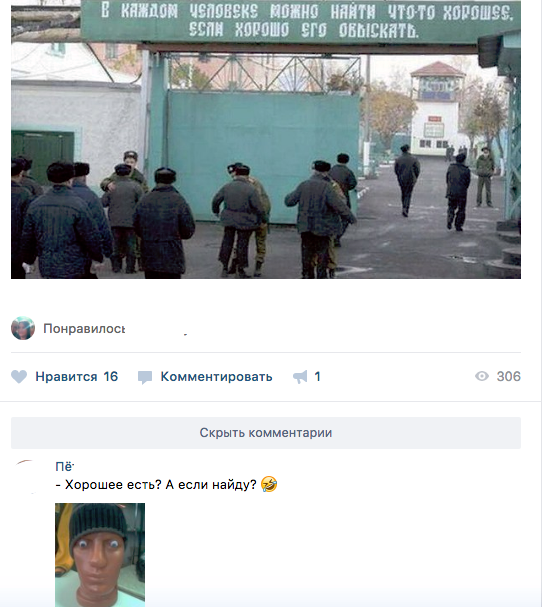The width and height of the screenshot is (542, 607).
Task: Click the Комментировать link
Action: point(216,377)
